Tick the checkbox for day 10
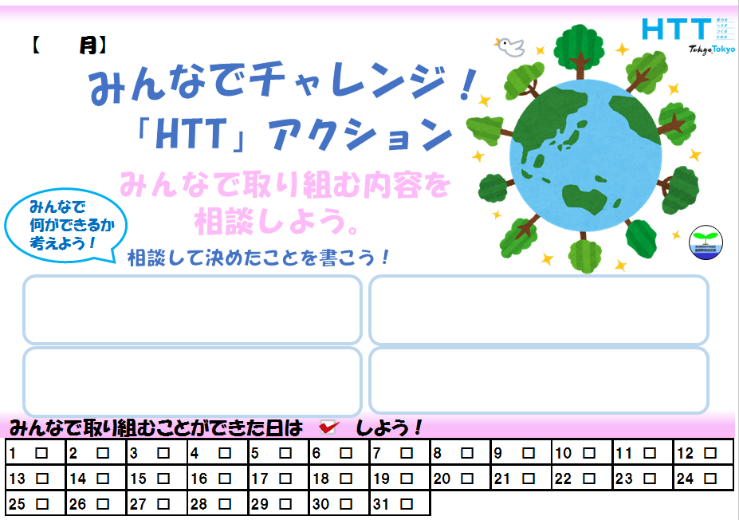 (589, 453)
